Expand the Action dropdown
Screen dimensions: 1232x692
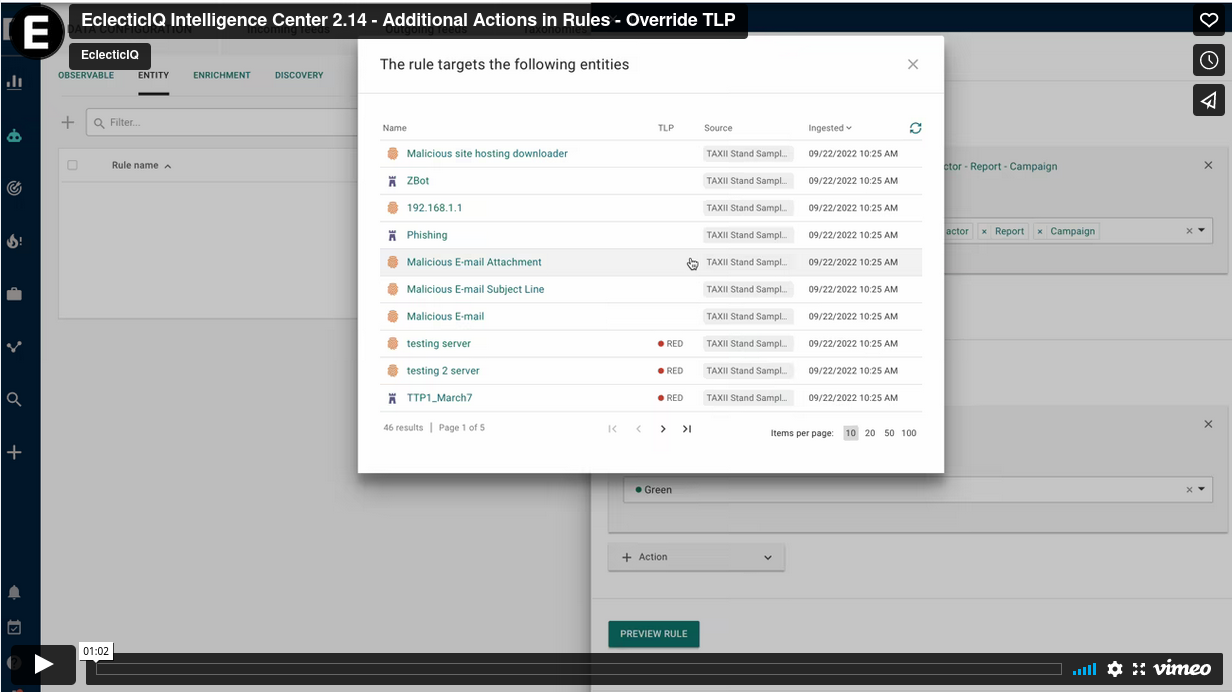696,557
